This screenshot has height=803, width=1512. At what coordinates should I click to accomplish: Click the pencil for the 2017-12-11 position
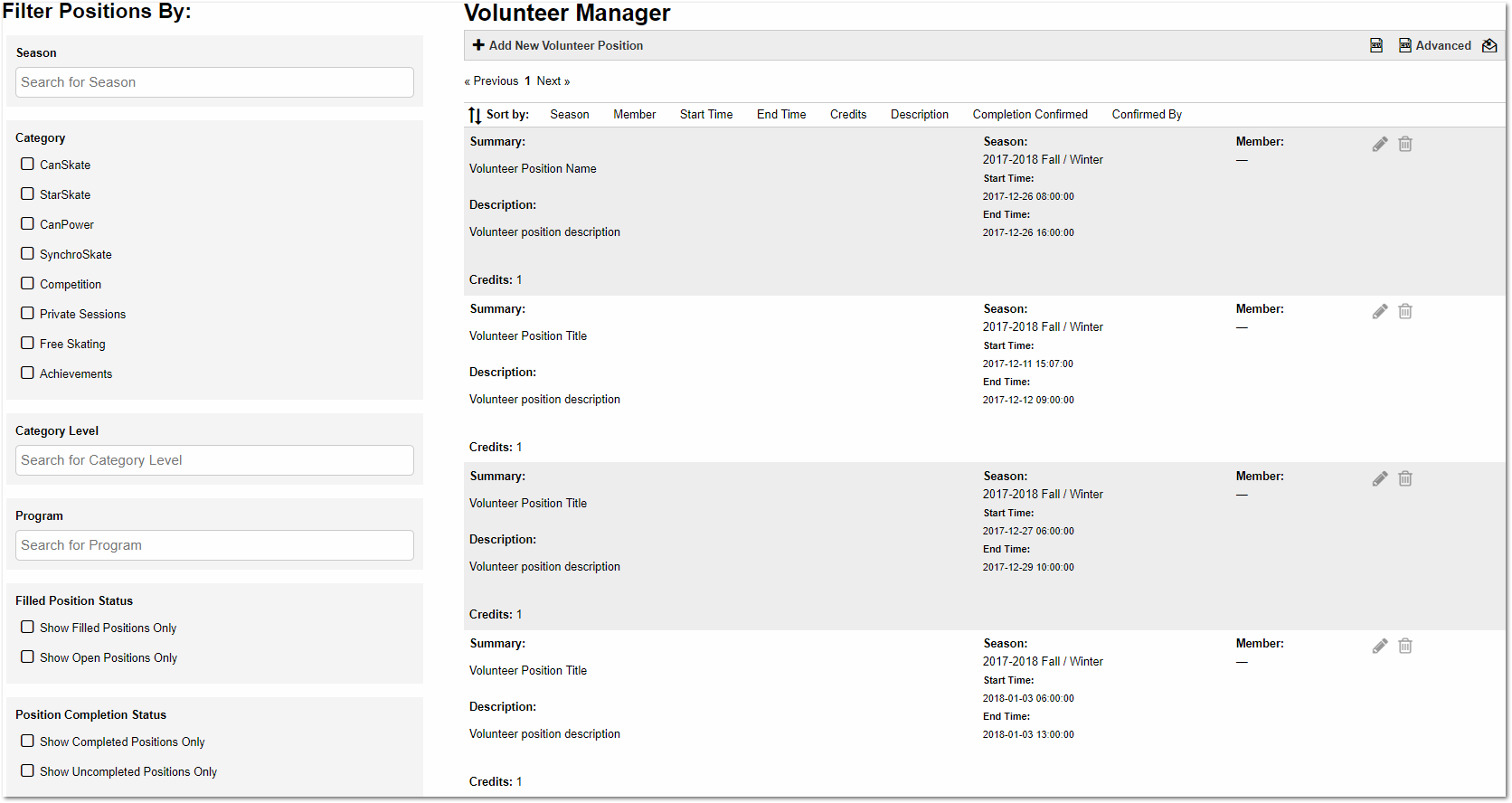click(1379, 312)
